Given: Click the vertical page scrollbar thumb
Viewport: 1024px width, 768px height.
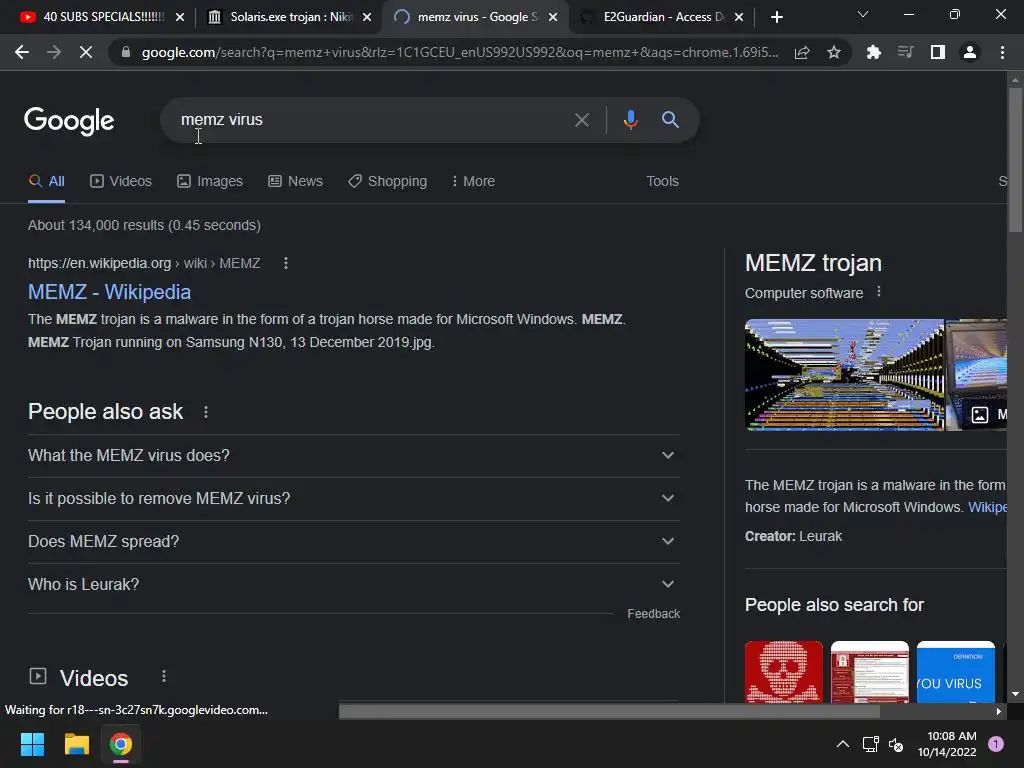Looking at the screenshot, I should pos(1015,159).
